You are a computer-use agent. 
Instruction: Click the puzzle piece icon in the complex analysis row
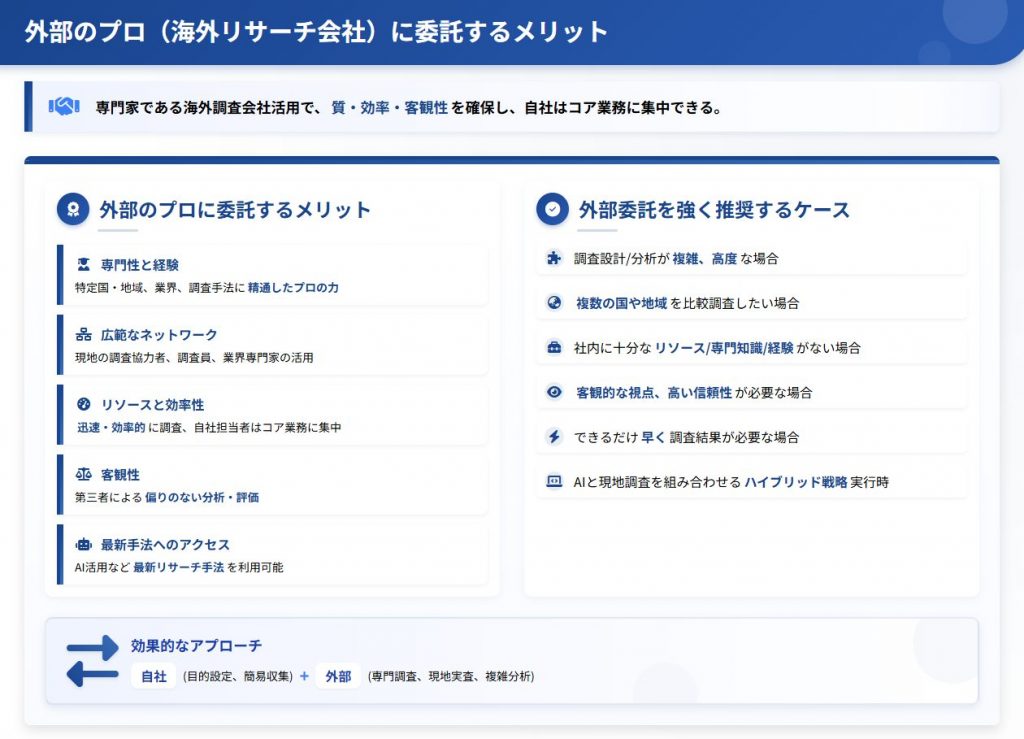pyautogui.click(x=554, y=258)
